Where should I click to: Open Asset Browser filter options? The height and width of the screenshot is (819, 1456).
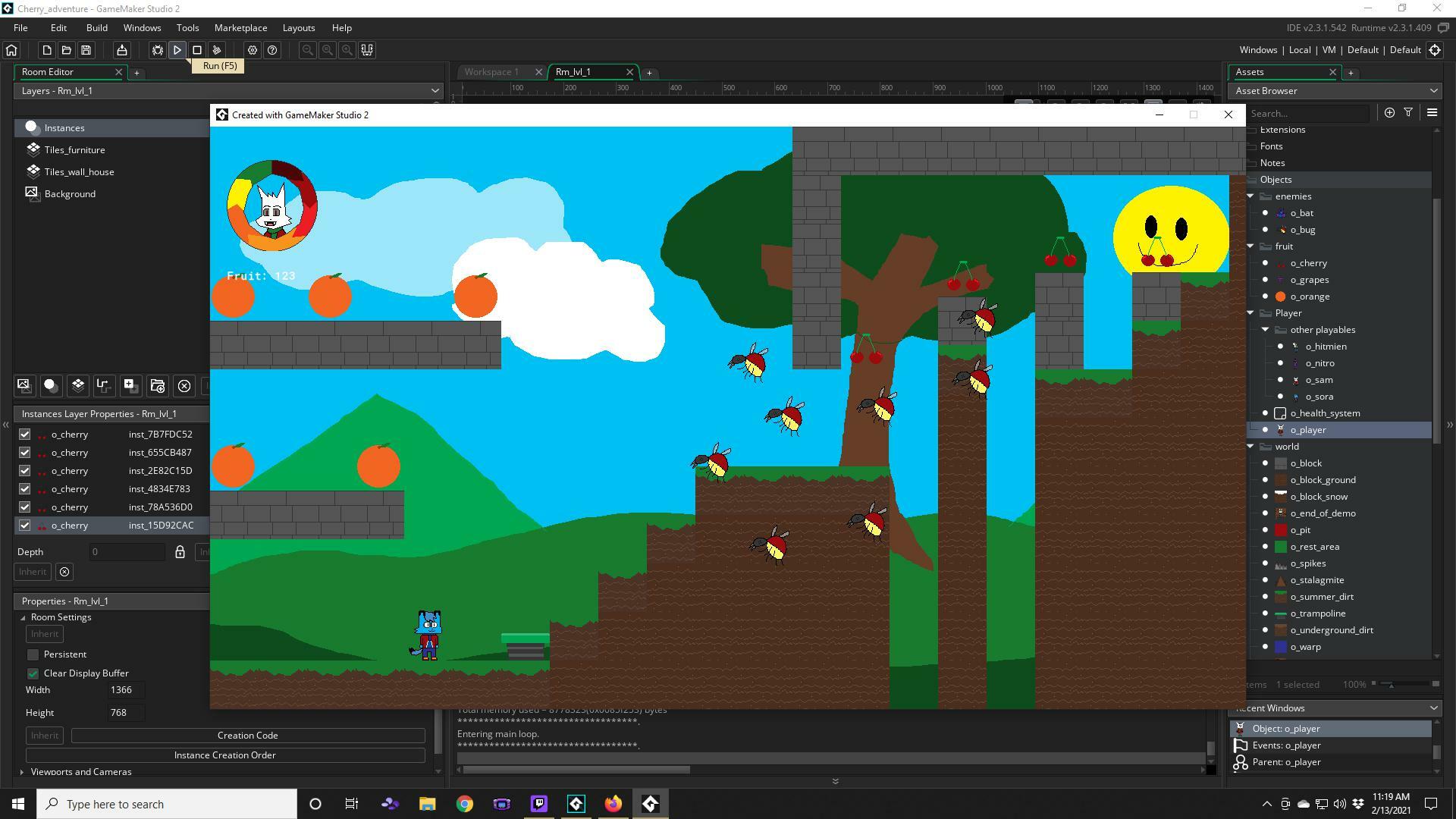tap(1408, 112)
